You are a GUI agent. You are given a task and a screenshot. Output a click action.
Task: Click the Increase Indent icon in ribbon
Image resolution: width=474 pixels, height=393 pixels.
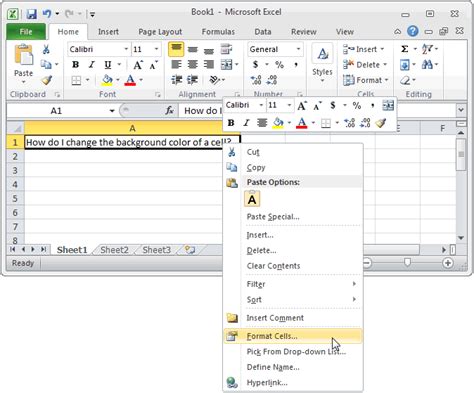pos(192,80)
